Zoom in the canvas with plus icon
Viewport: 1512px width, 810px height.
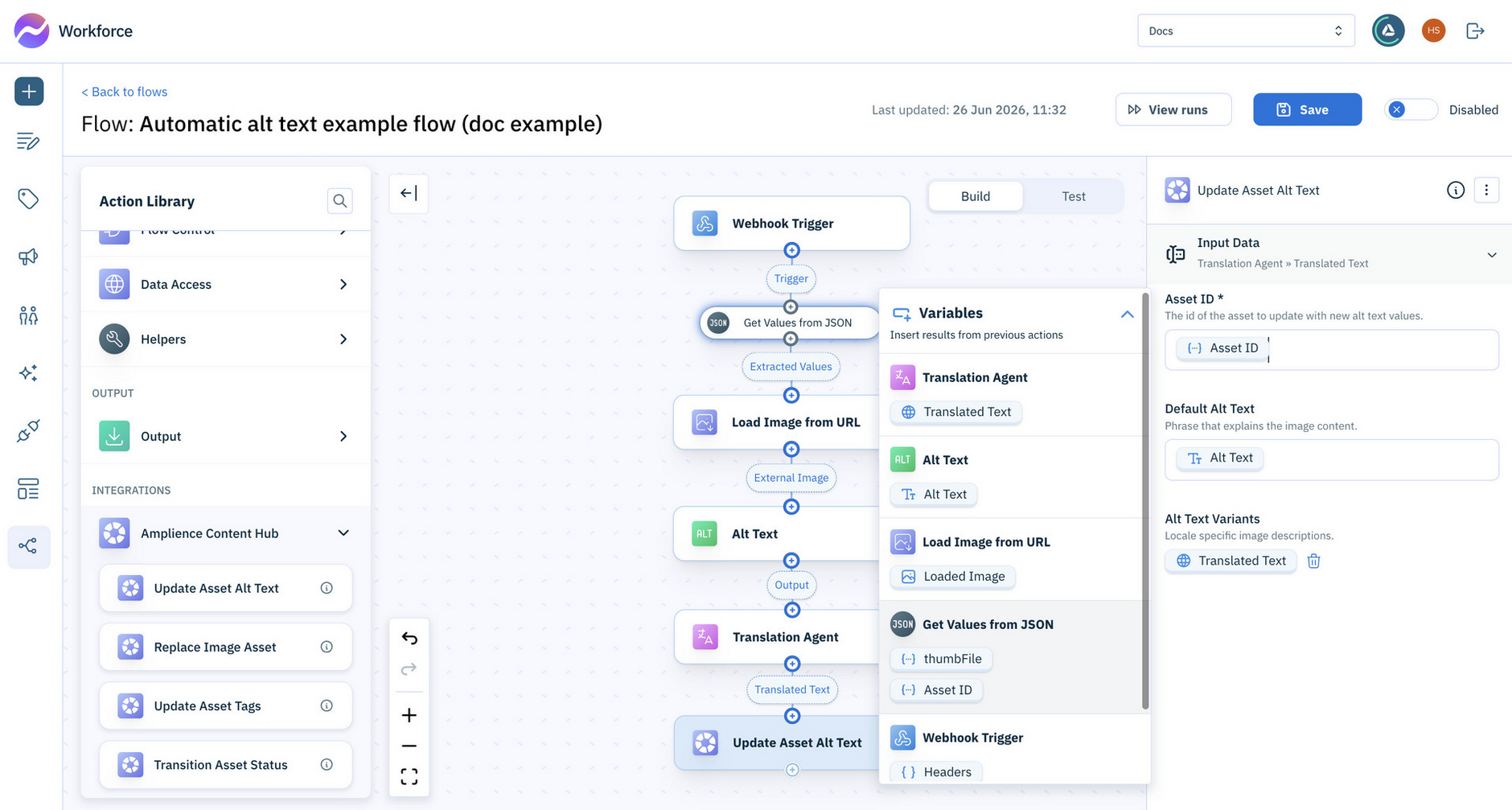click(x=409, y=715)
